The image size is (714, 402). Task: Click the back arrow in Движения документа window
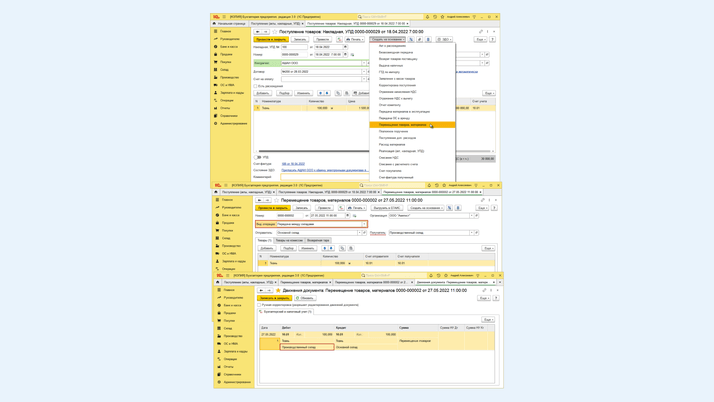[262, 290]
